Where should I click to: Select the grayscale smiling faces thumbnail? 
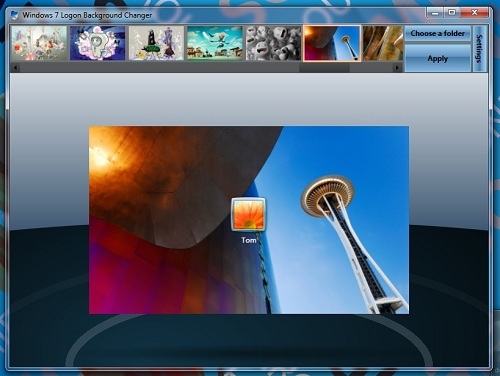pos(273,43)
